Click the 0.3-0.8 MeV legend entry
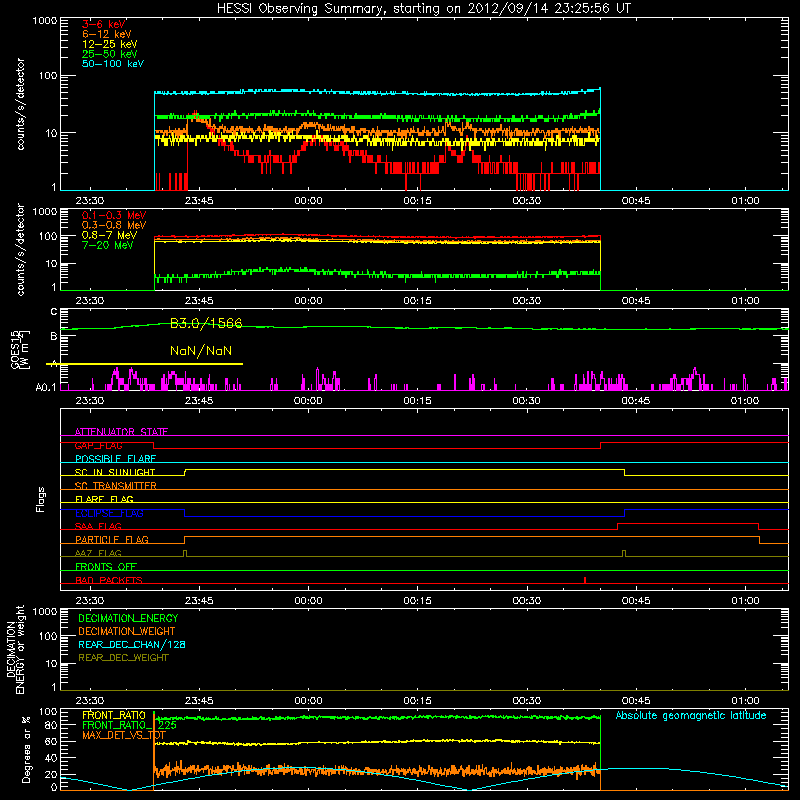This screenshot has height=800, width=800. [x=114, y=225]
